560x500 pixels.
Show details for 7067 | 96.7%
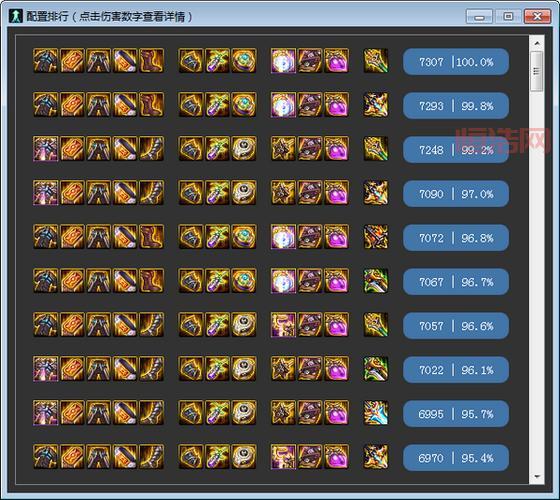click(x=456, y=282)
